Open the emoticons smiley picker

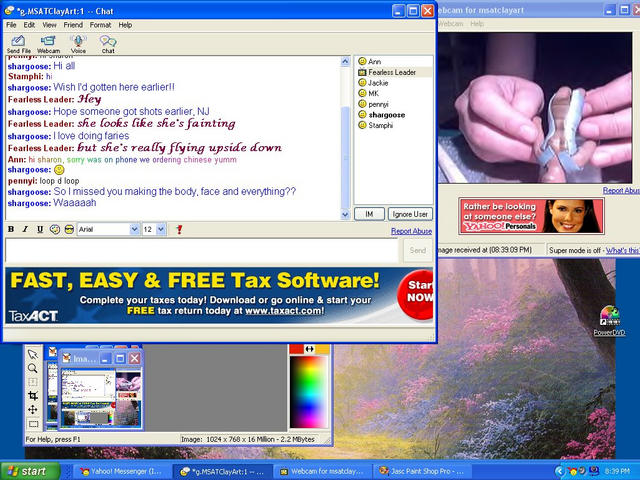click(69, 229)
